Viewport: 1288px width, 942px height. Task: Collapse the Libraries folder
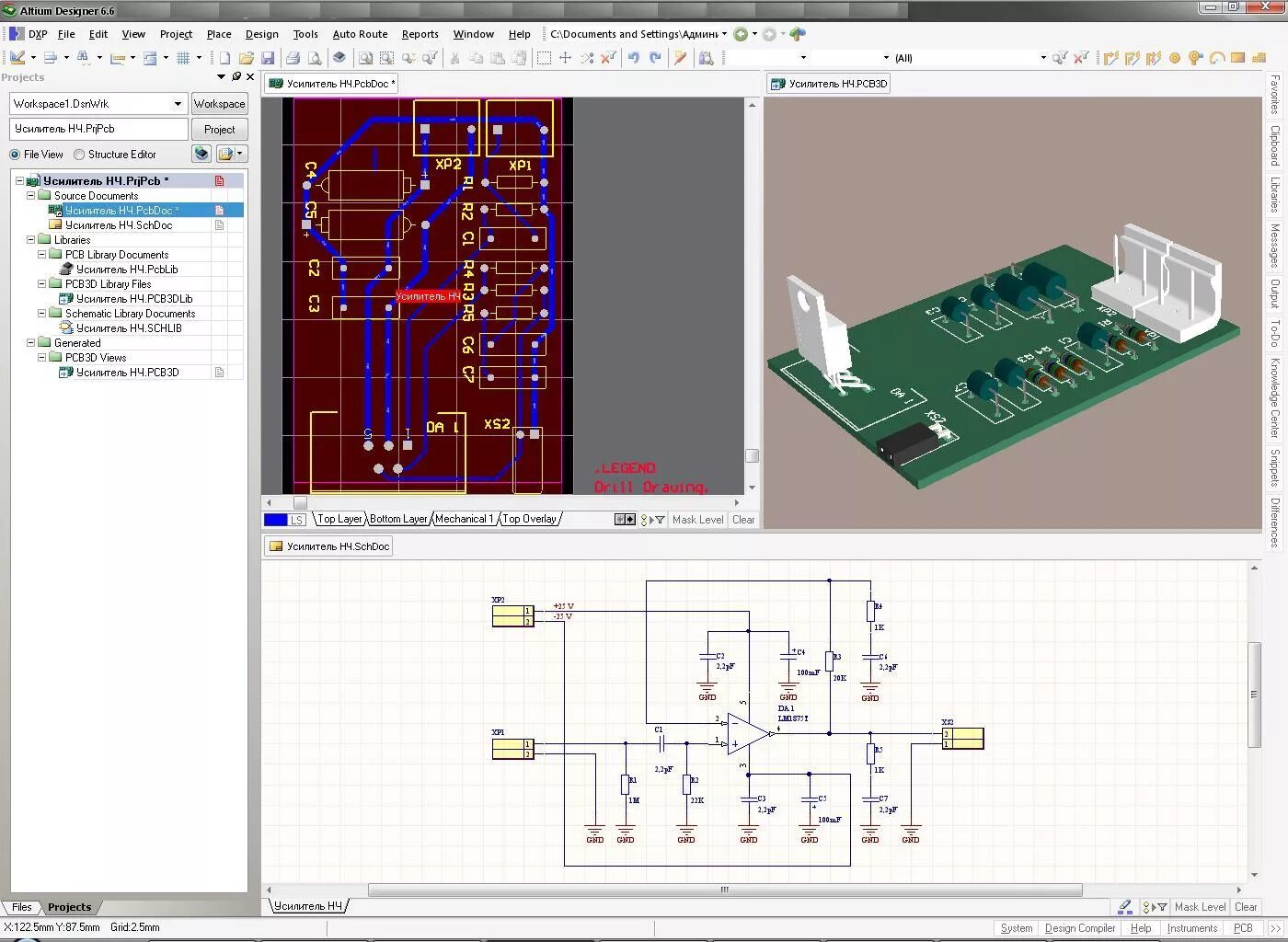(x=30, y=240)
